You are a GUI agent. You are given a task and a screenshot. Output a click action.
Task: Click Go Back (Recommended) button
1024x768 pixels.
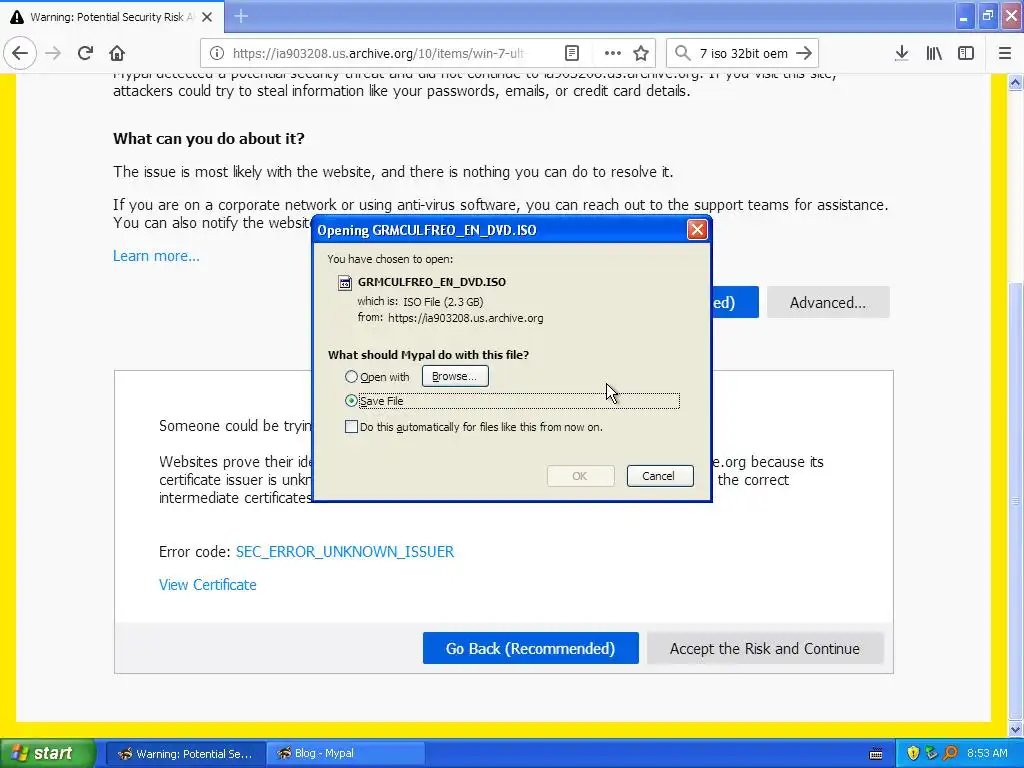pyautogui.click(x=530, y=648)
